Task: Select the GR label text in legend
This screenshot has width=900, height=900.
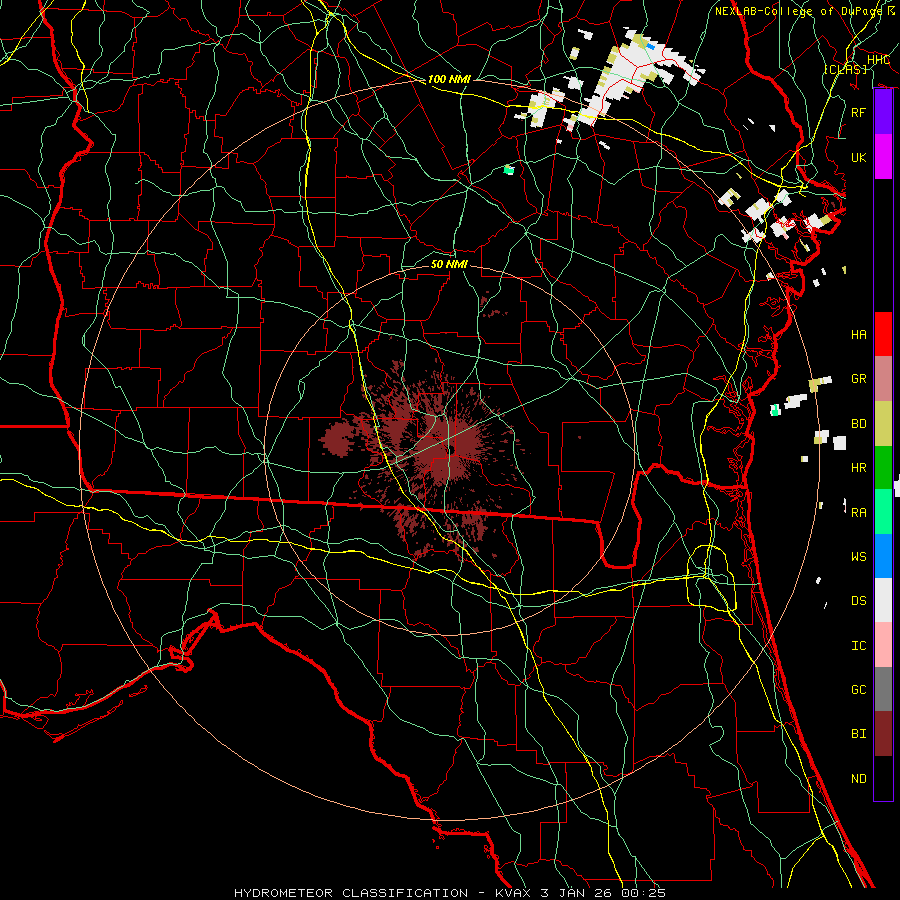Action: (859, 379)
